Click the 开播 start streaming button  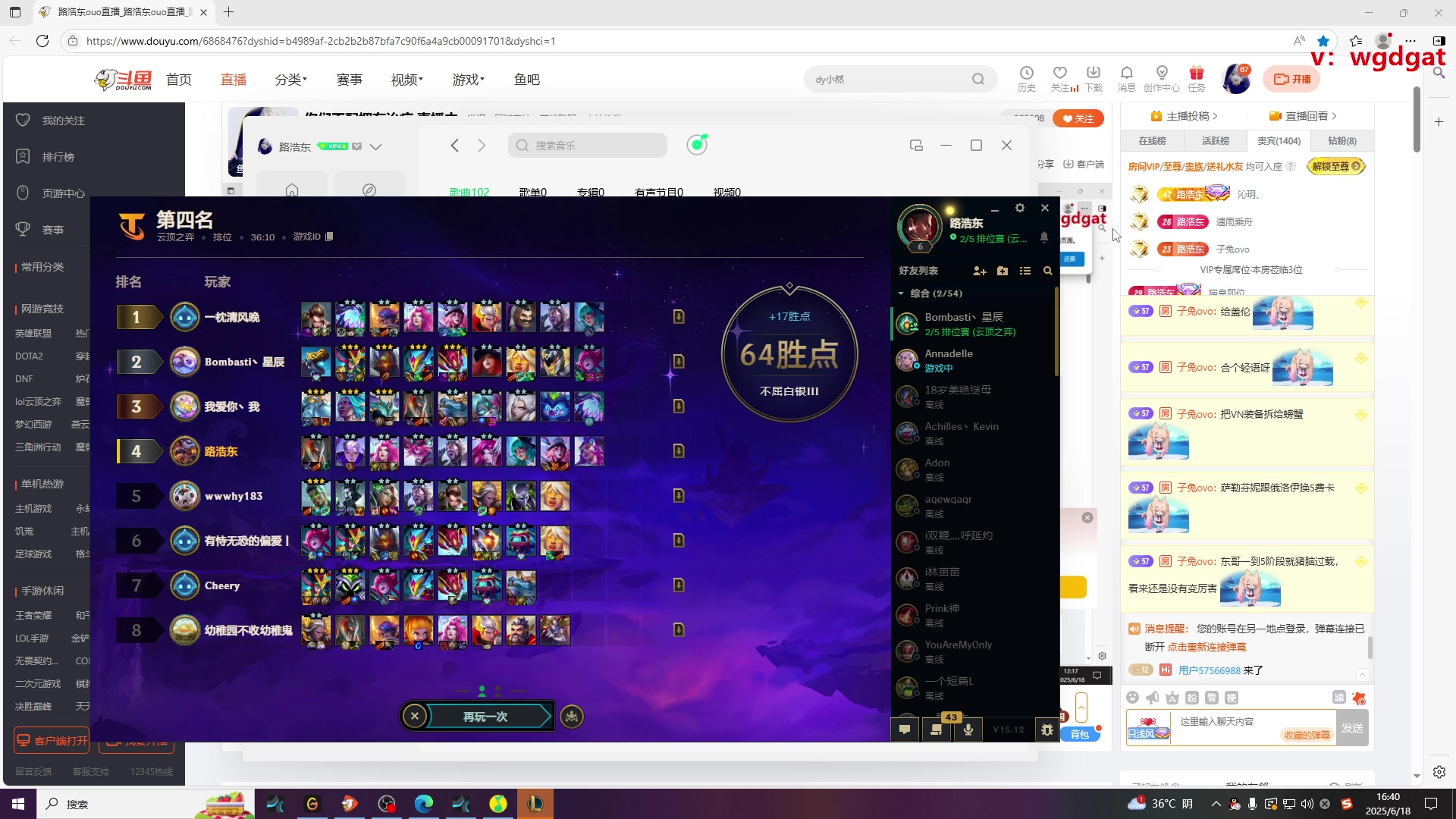(1291, 79)
